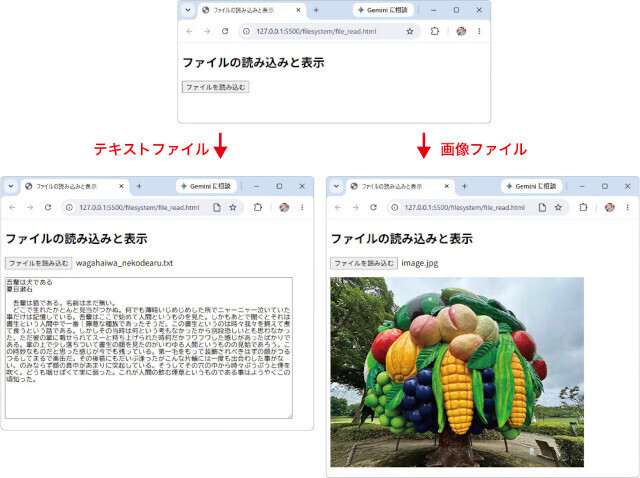Expand tab search chevron in text file window
This screenshot has height=478, width=640.
coord(11,187)
